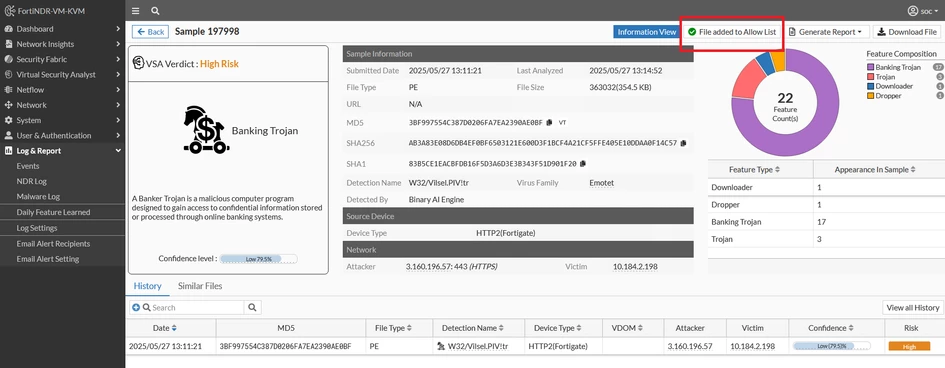This screenshot has width=945, height=368.
Task: Expand the Network sidebar menu
Action: pyautogui.click(x=62, y=105)
